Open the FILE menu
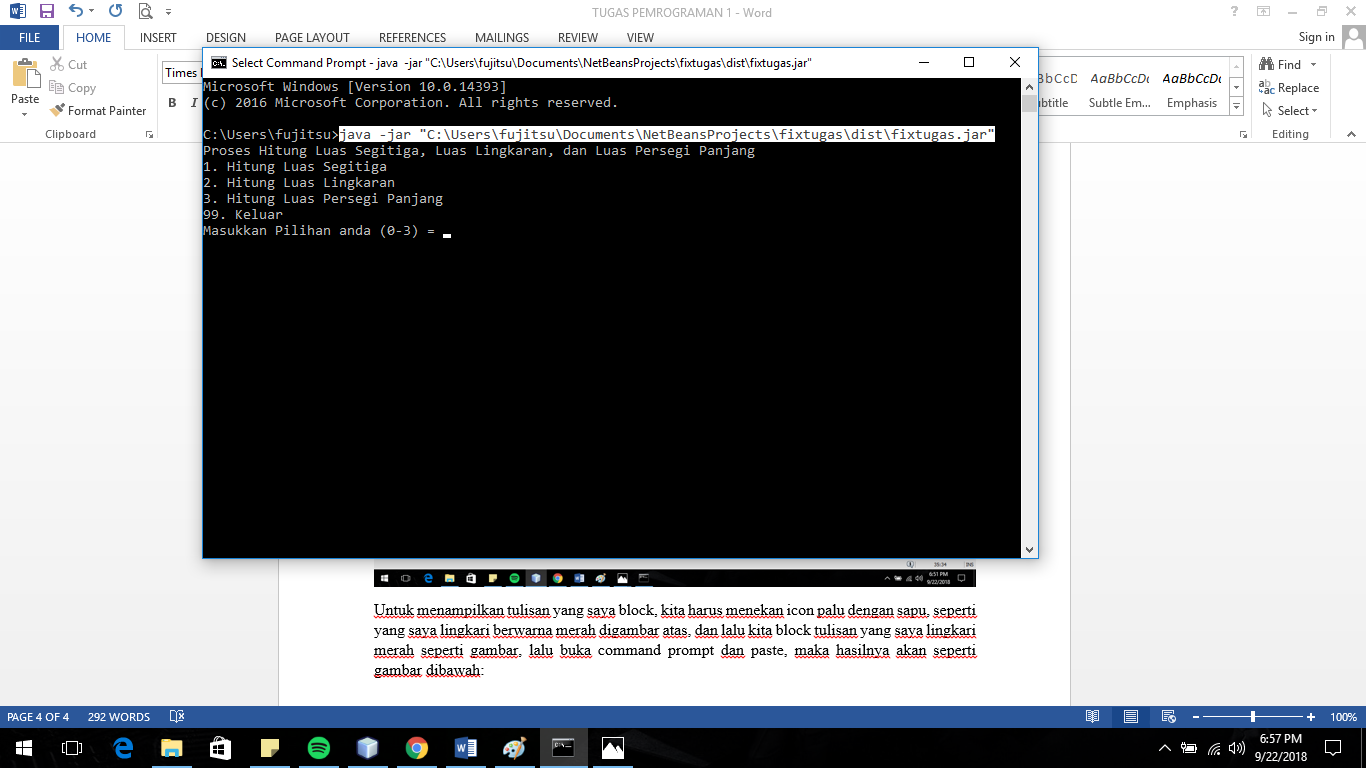The image size is (1366, 768). pyautogui.click(x=29, y=37)
